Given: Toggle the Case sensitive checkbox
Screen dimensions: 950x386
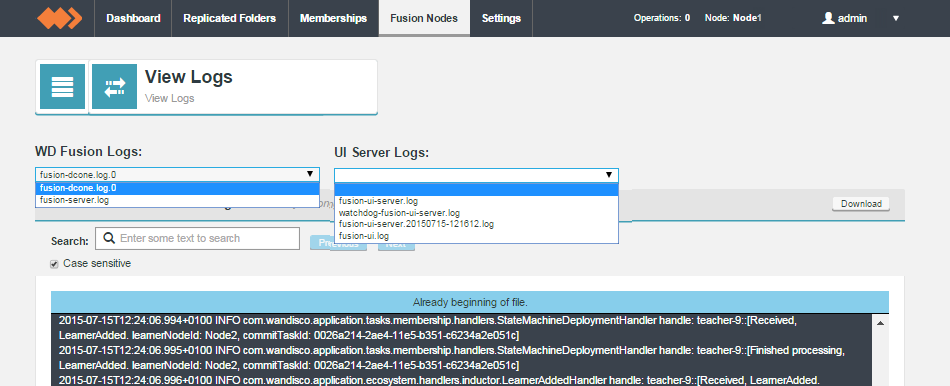Looking at the screenshot, I should (55, 264).
